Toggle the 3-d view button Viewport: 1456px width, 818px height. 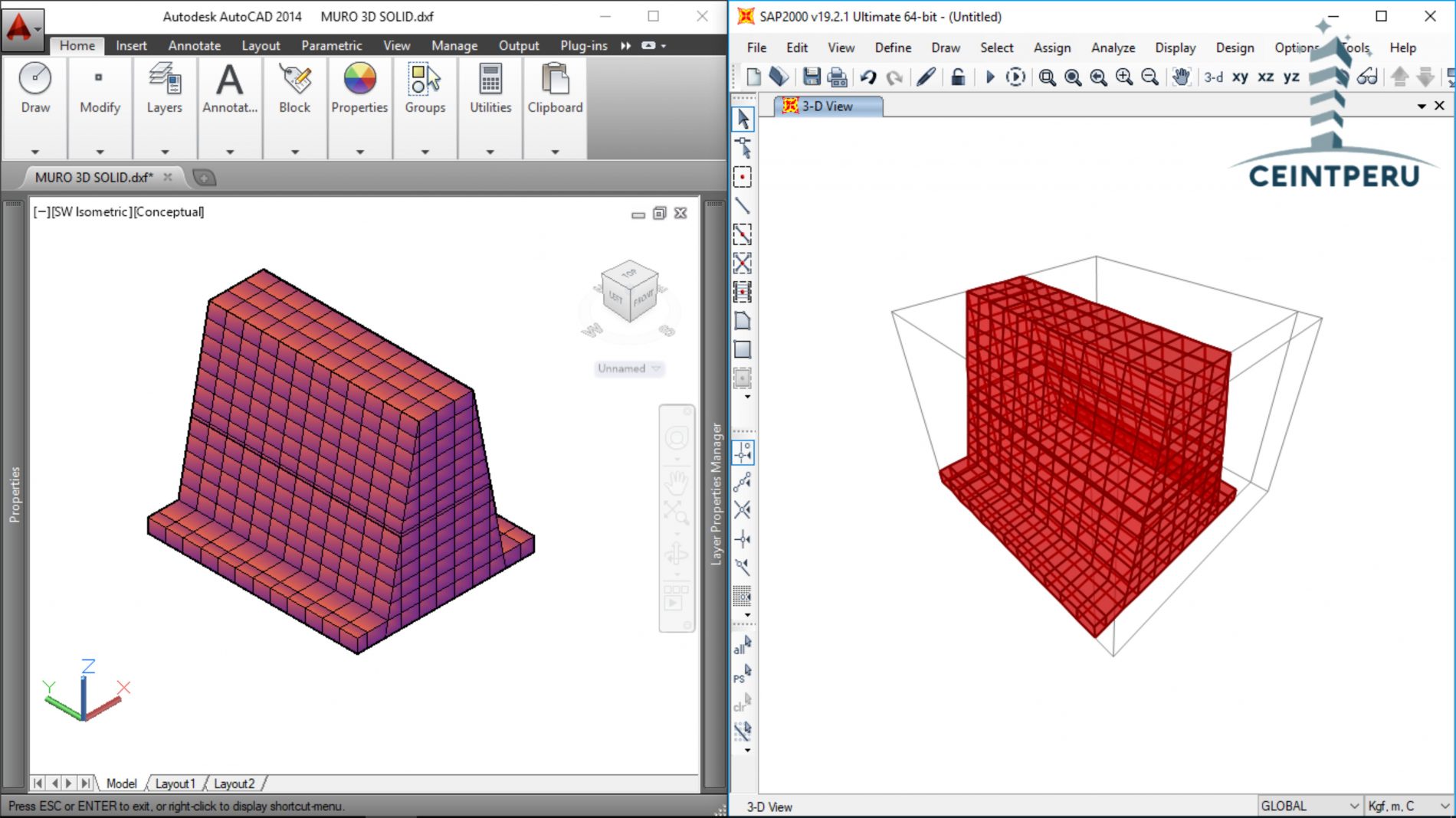coord(1213,77)
